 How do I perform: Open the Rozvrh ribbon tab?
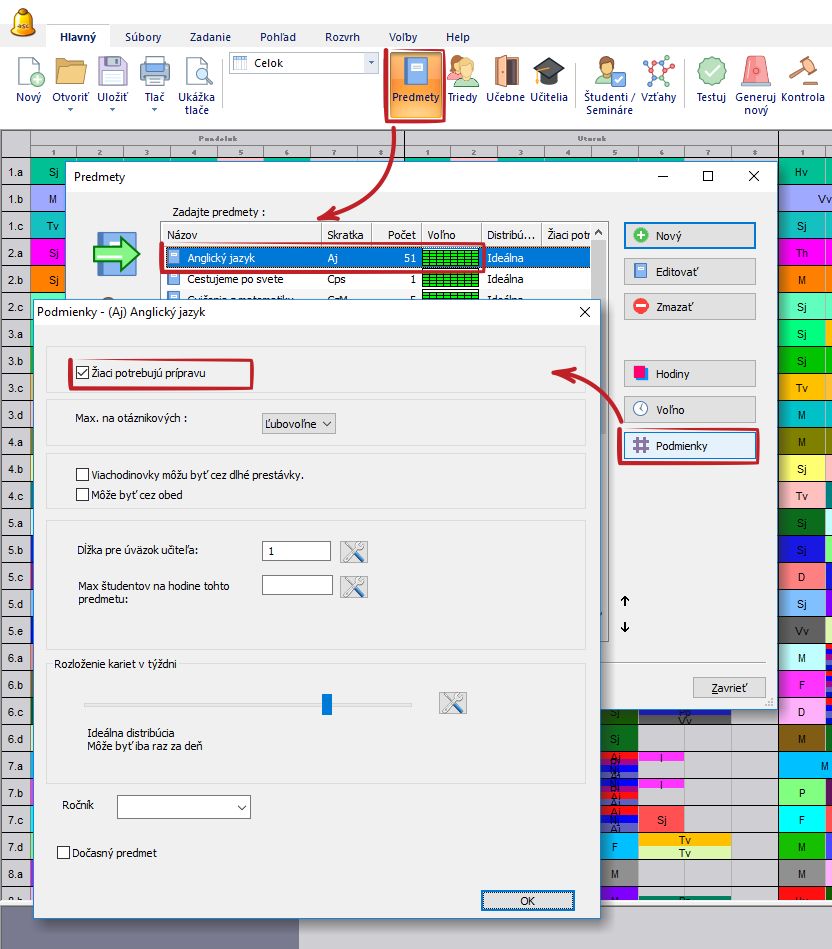342,37
